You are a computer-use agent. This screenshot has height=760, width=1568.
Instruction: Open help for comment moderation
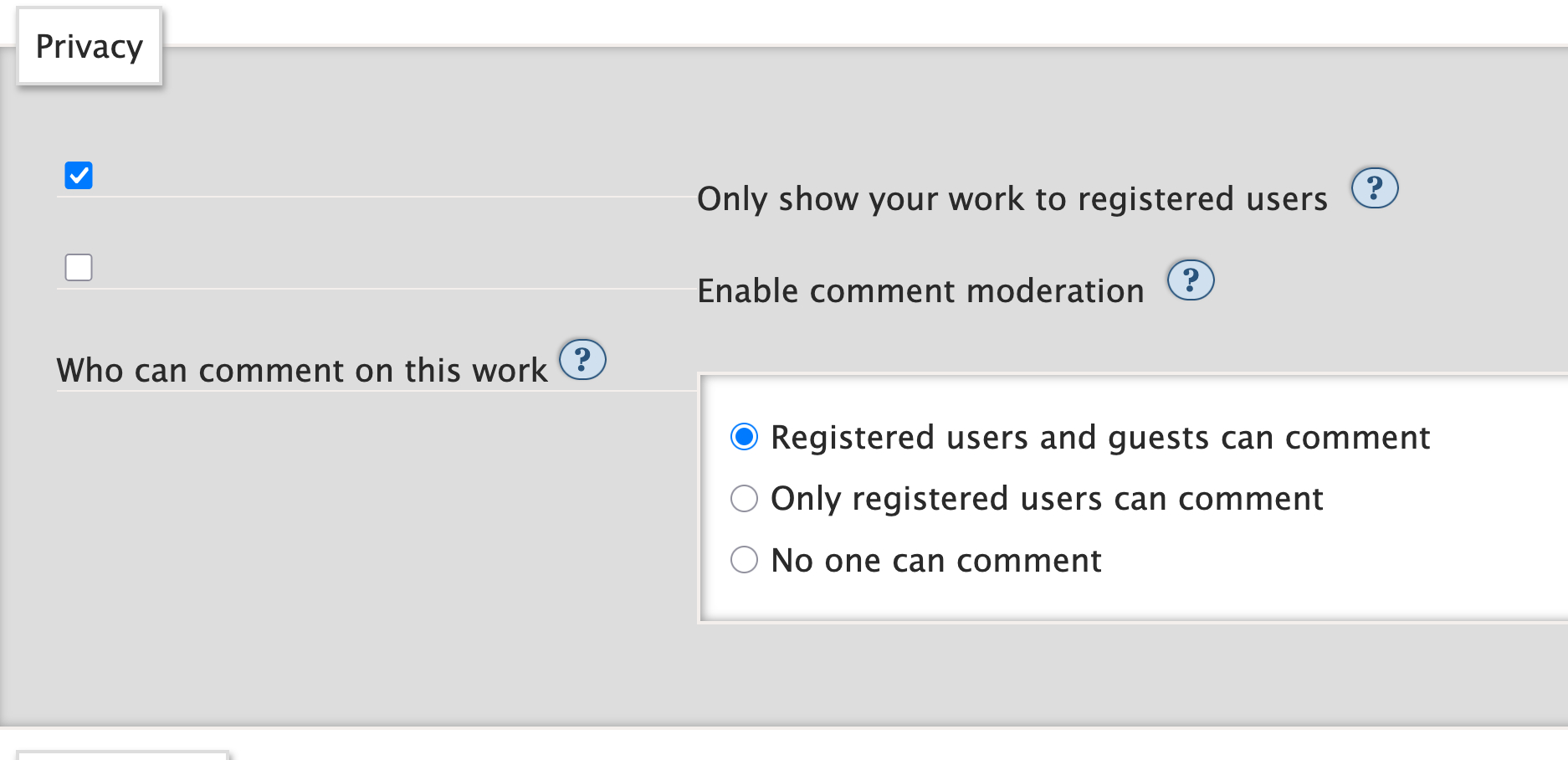point(1190,280)
